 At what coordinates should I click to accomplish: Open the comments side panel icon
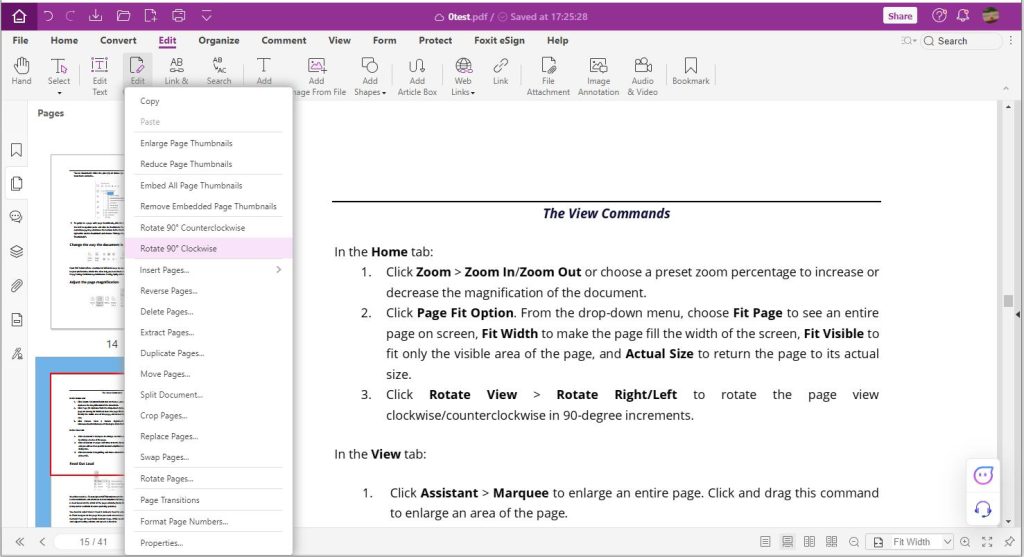click(16, 217)
